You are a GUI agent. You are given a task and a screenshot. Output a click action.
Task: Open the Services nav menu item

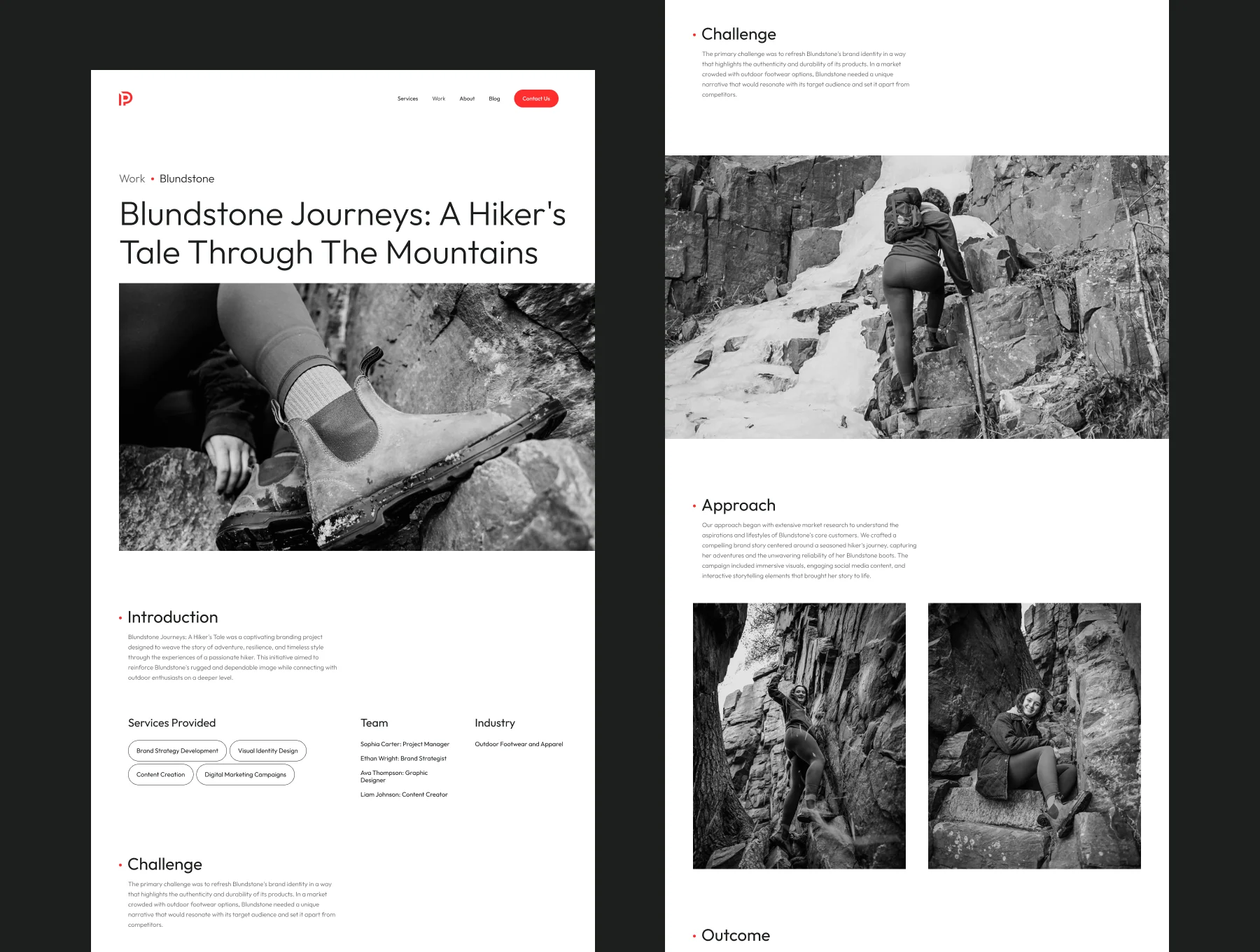pyautogui.click(x=407, y=99)
